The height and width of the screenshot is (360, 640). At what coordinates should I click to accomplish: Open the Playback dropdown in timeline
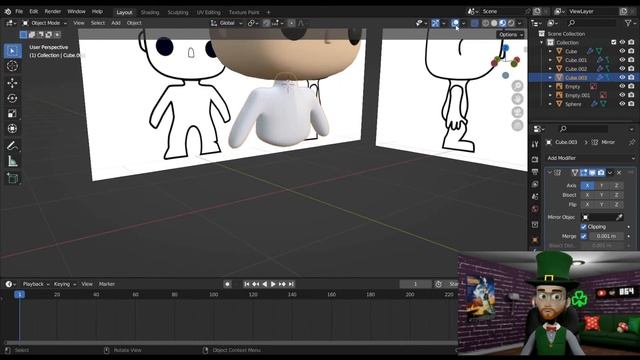point(36,284)
